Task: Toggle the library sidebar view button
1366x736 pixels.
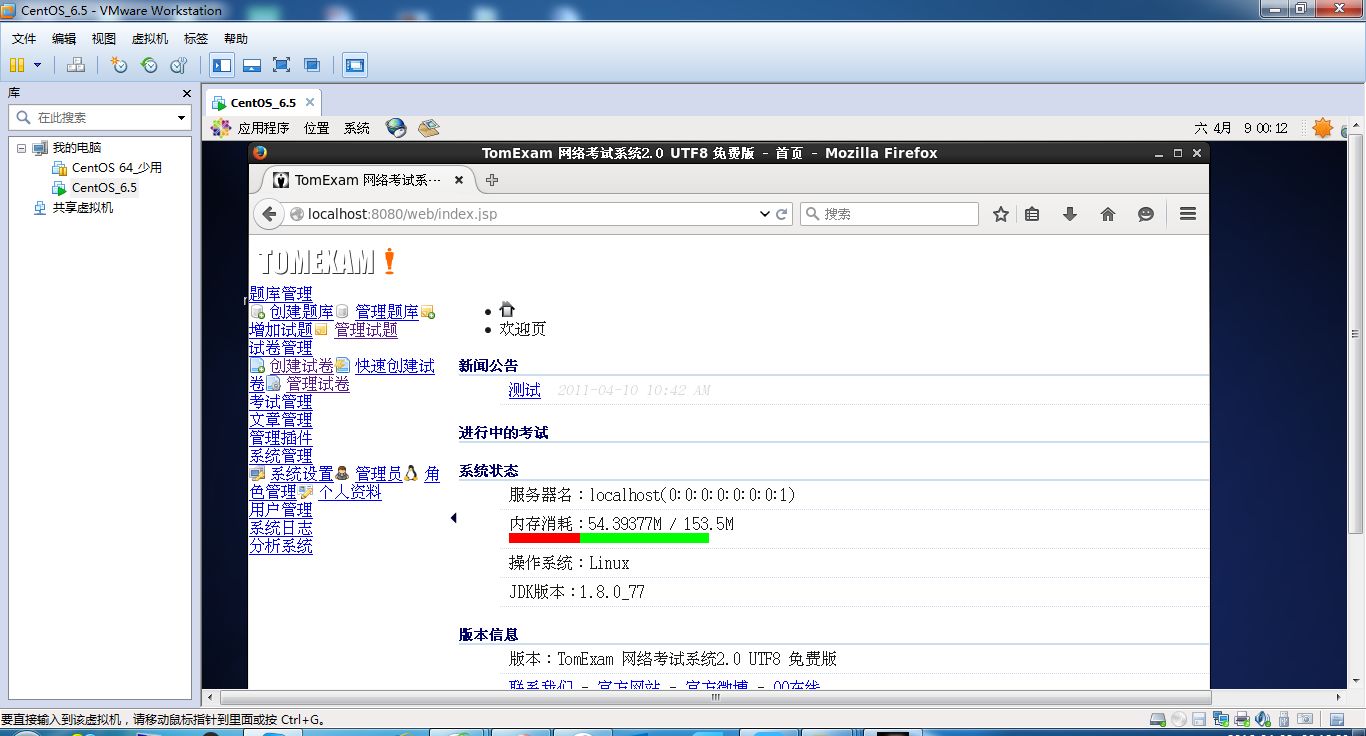Action: coord(222,65)
